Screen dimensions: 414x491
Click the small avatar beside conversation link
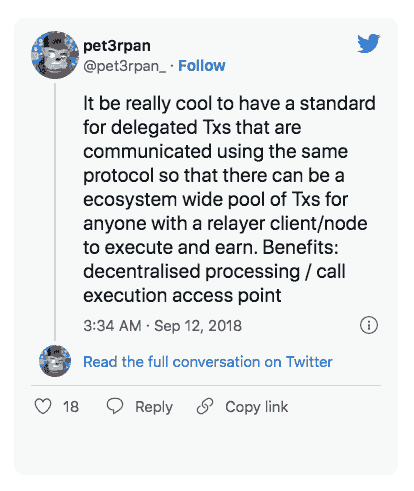(55, 361)
